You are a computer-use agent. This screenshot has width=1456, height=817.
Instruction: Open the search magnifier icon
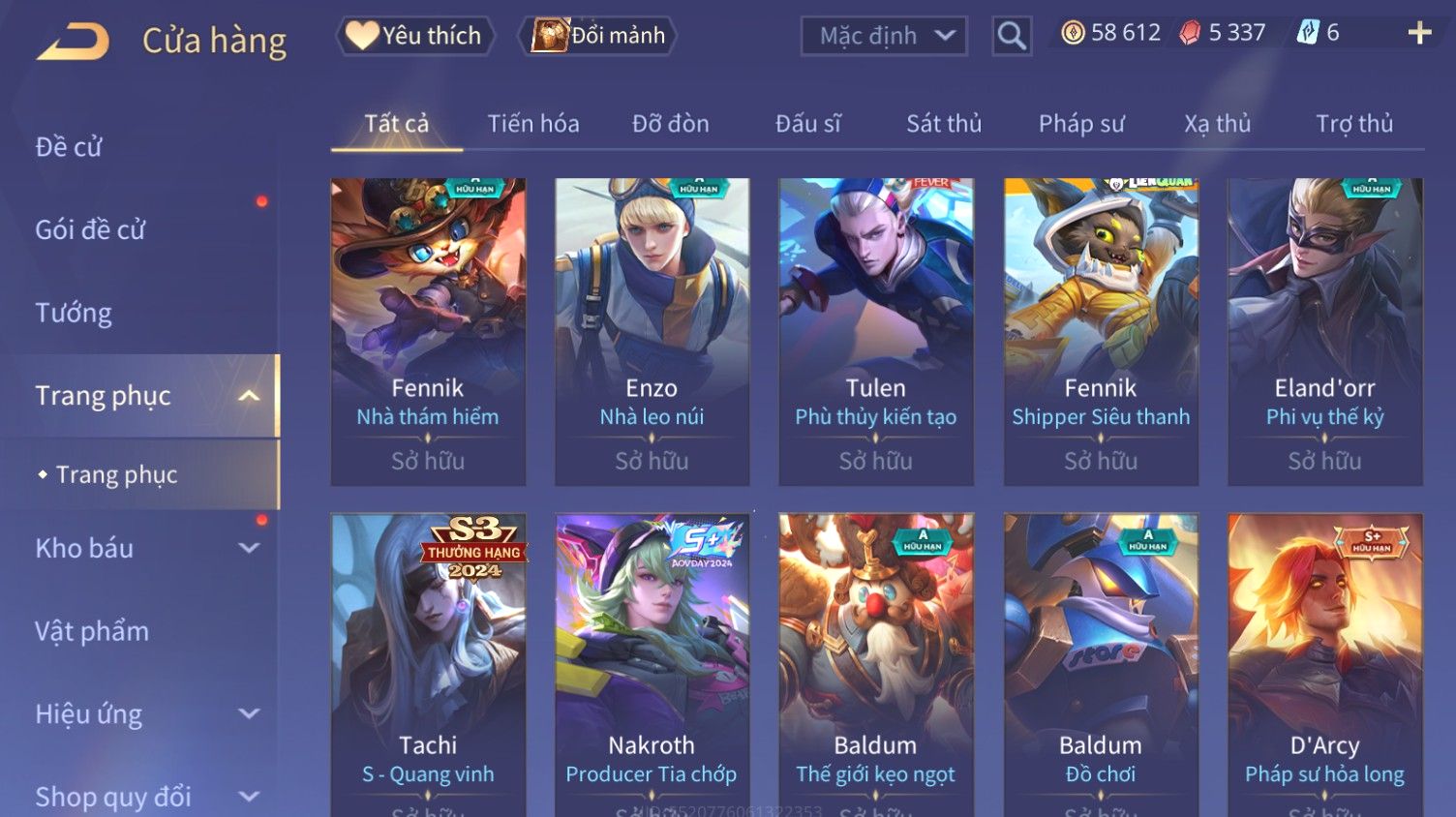[x=1012, y=37]
